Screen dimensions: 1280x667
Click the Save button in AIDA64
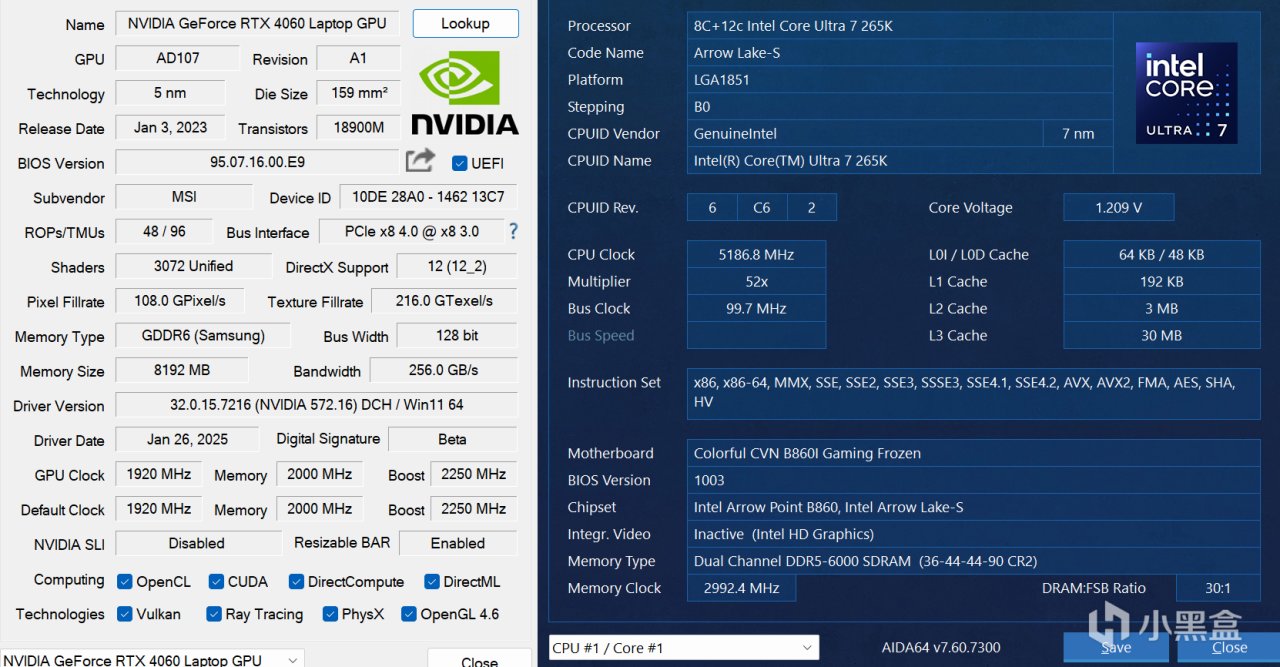(1116, 647)
